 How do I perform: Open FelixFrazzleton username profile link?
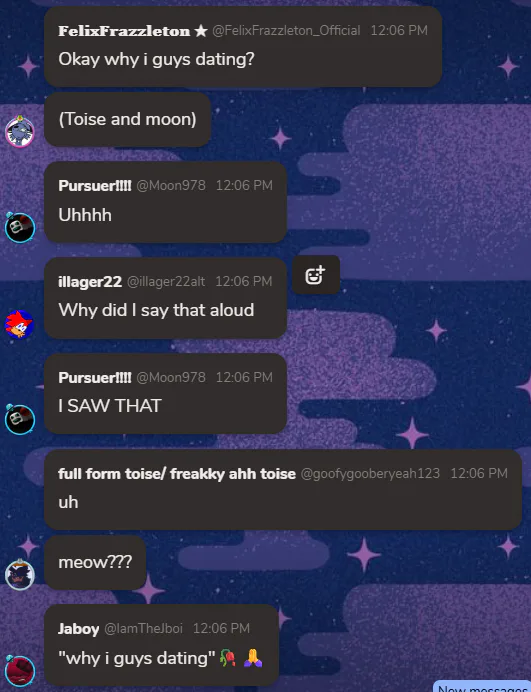click(124, 31)
